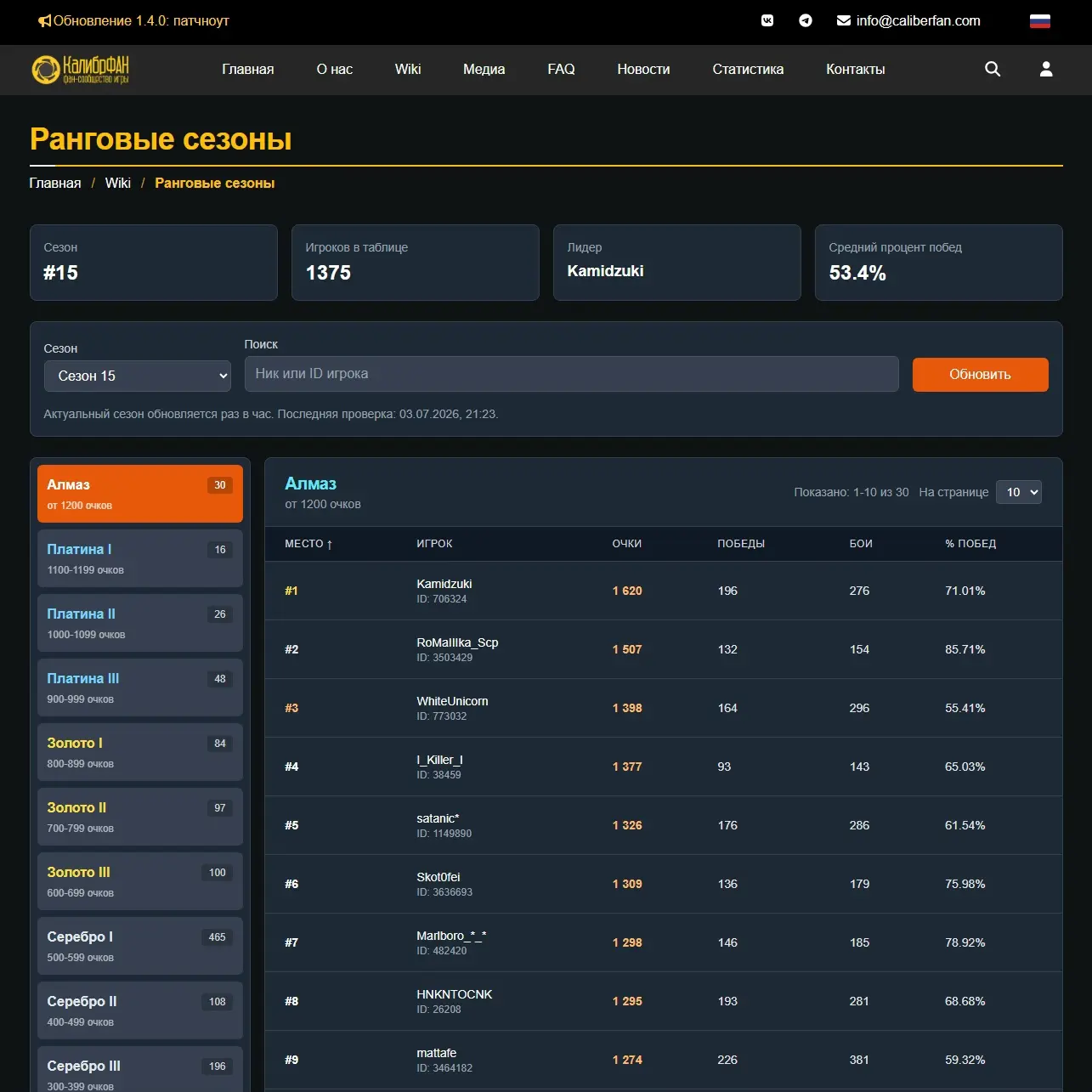Switch language via Russian flag icon

[x=1040, y=21]
